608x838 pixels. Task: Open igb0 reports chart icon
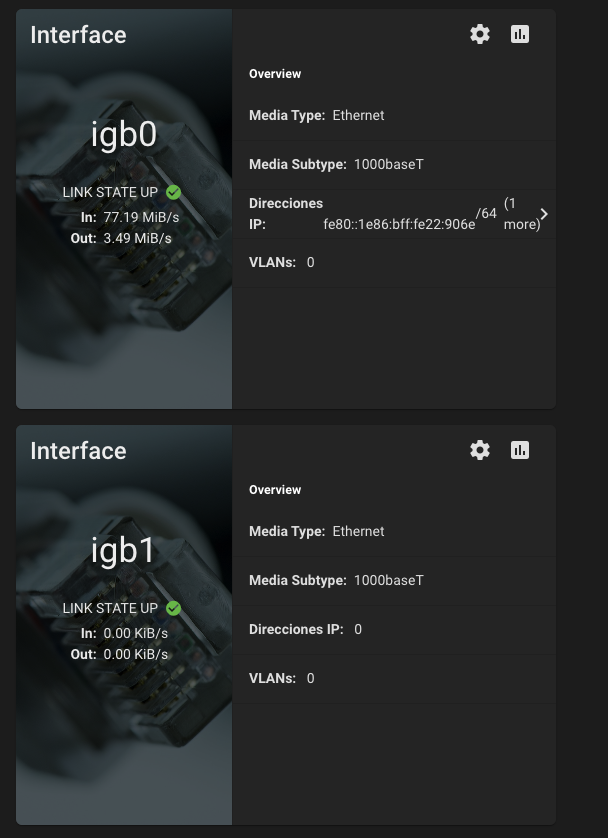coord(520,34)
